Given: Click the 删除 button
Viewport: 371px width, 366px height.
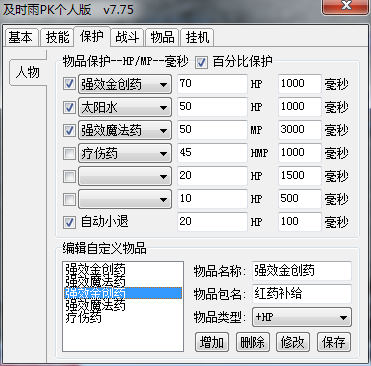Looking at the screenshot, I should coord(253,342).
